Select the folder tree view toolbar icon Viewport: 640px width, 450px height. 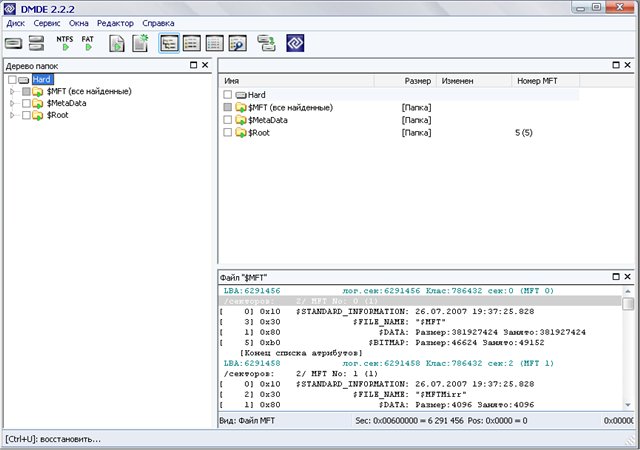point(169,43)
